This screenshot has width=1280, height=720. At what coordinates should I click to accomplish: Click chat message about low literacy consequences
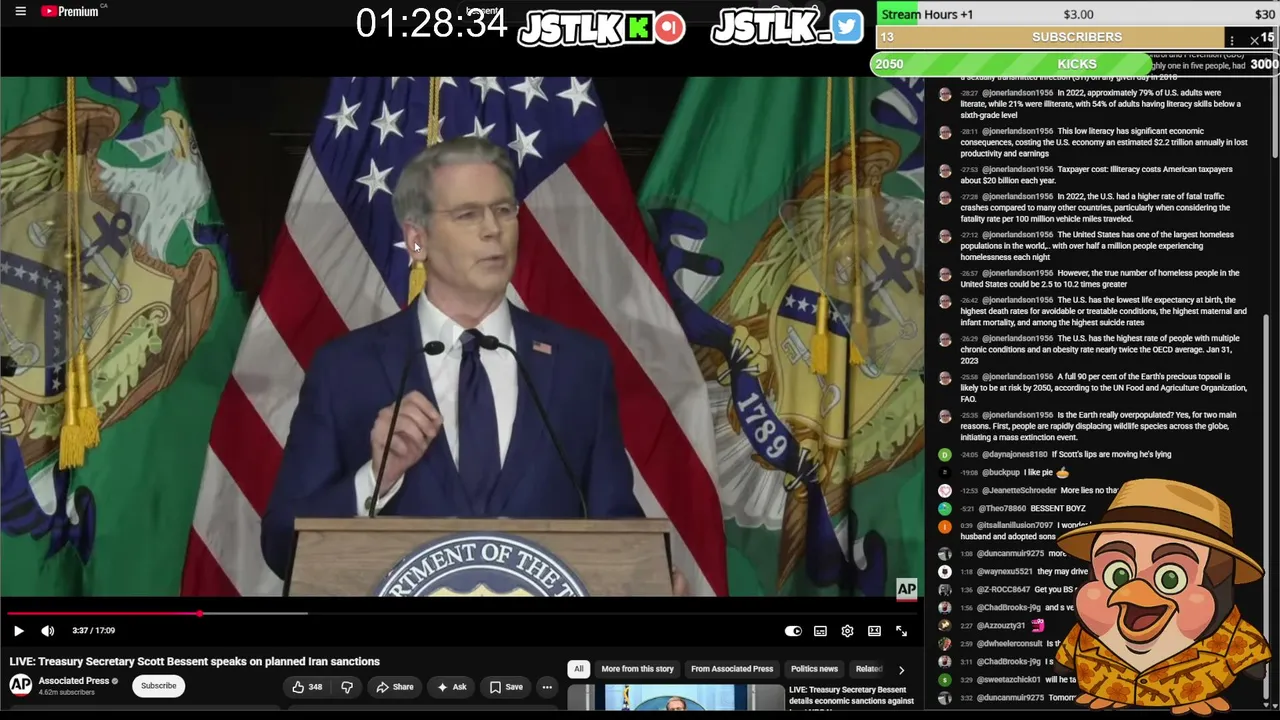(x=1094, y=142)
